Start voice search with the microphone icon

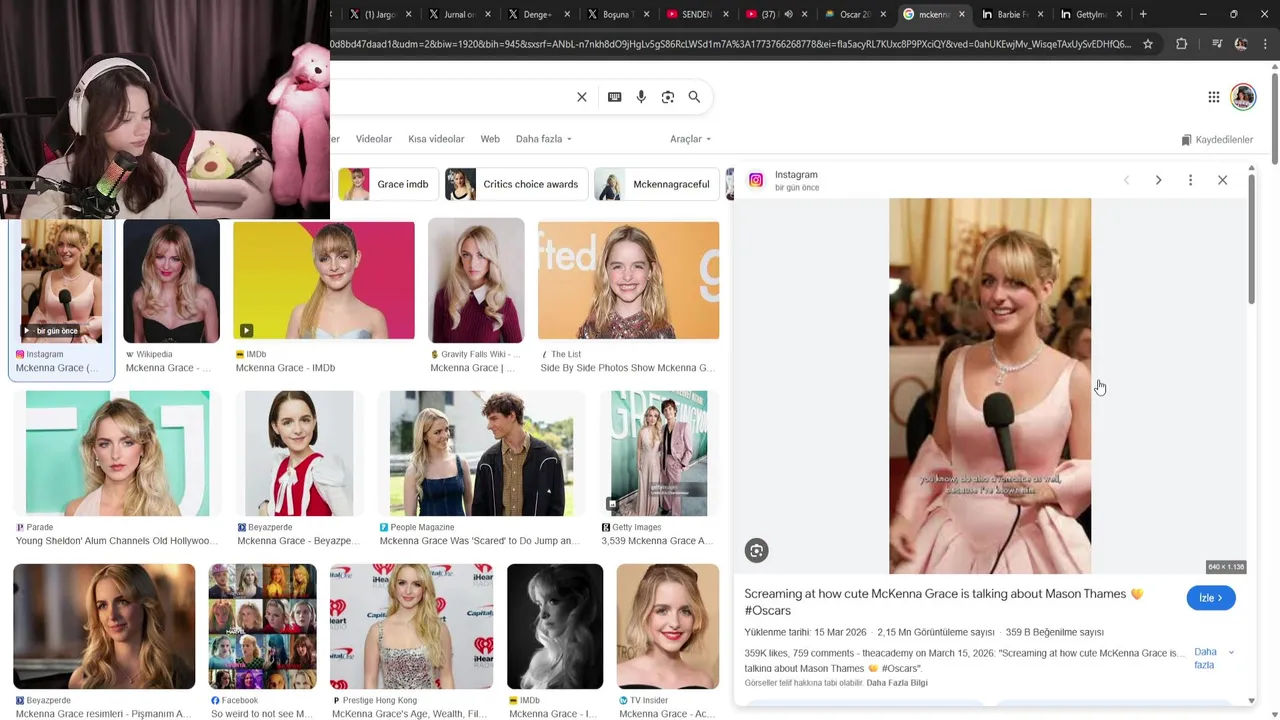pos(641,97)
